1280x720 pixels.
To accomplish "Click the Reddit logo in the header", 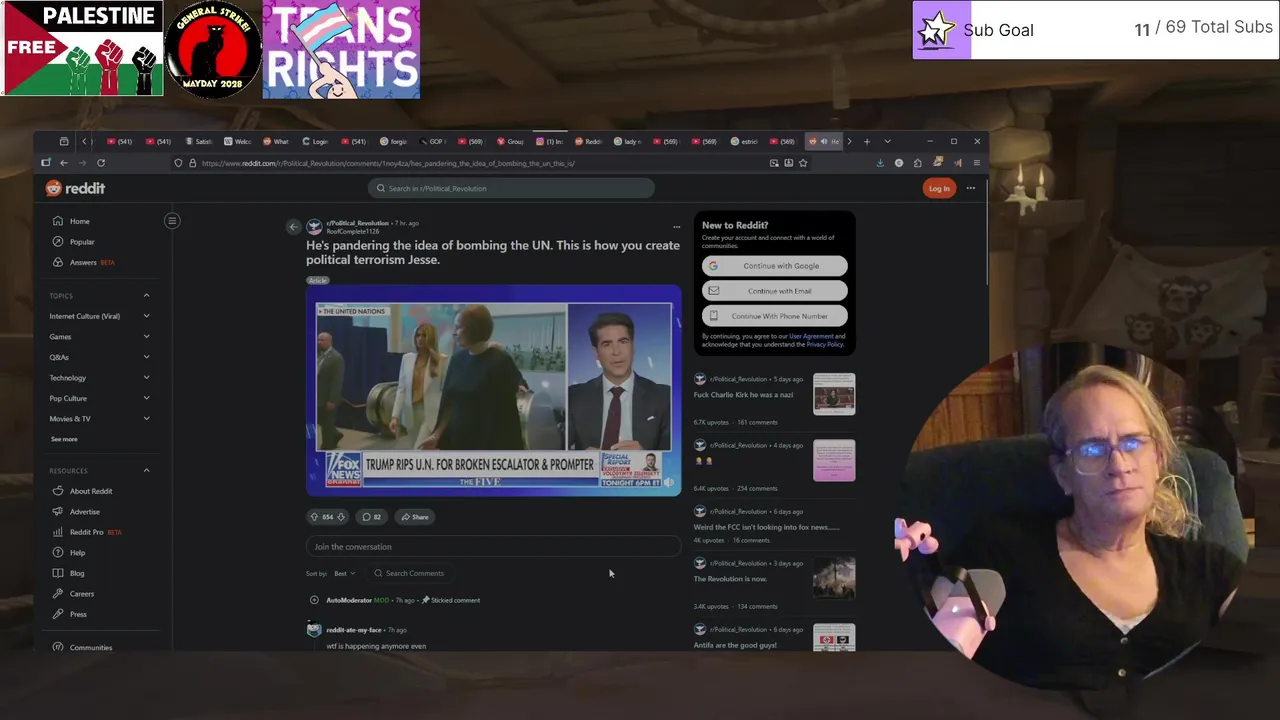I will (x=75, y=188).
